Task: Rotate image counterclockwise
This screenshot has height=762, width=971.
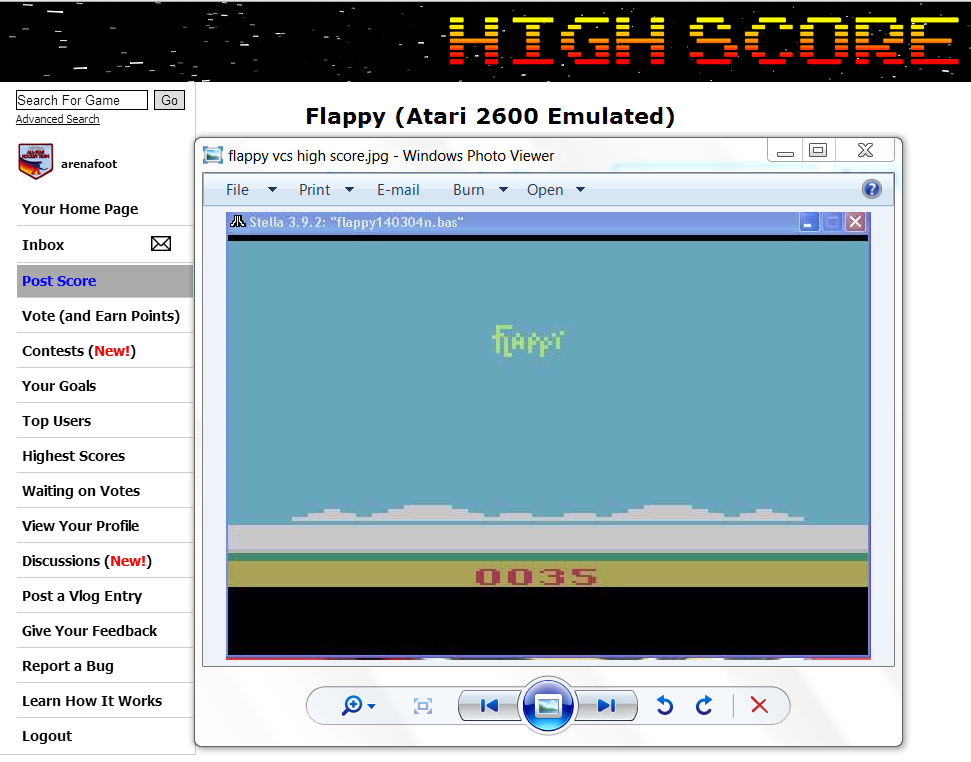Action: [x=664, y=706]
